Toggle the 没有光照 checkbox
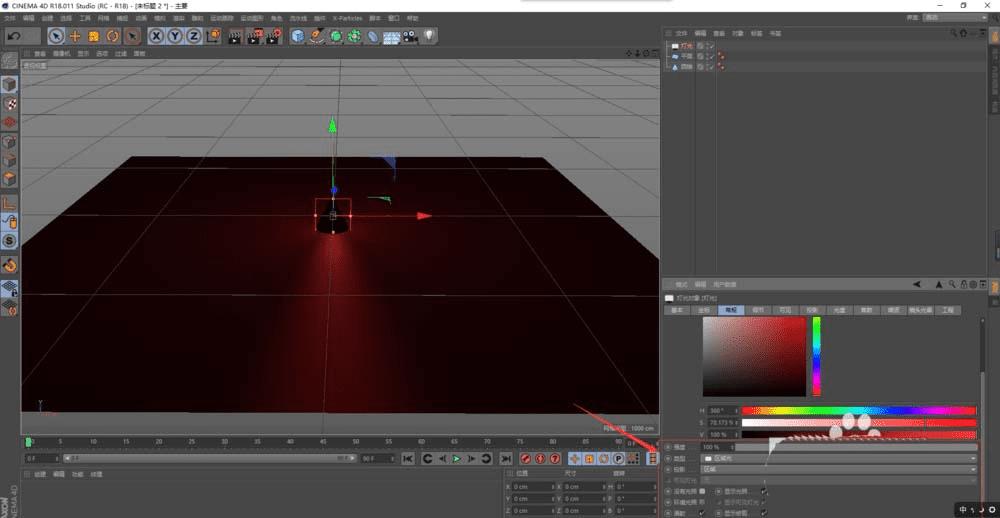This screenshot has height=518, width=1000. (703, 491)
